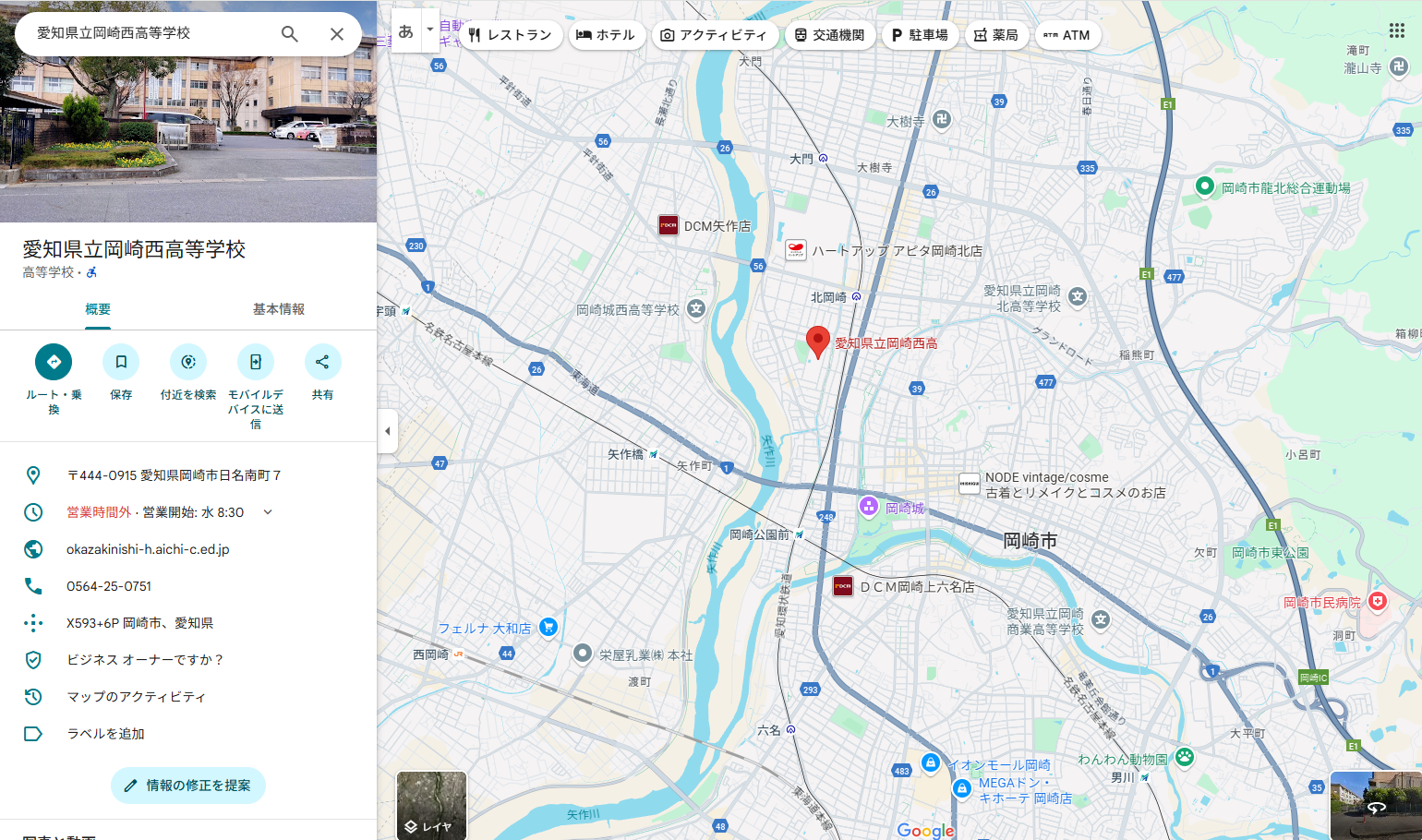Filter by 駐車場 chip
This screenshot has height=840, width=1422.
pyautogui.click(x=921, y=35)
